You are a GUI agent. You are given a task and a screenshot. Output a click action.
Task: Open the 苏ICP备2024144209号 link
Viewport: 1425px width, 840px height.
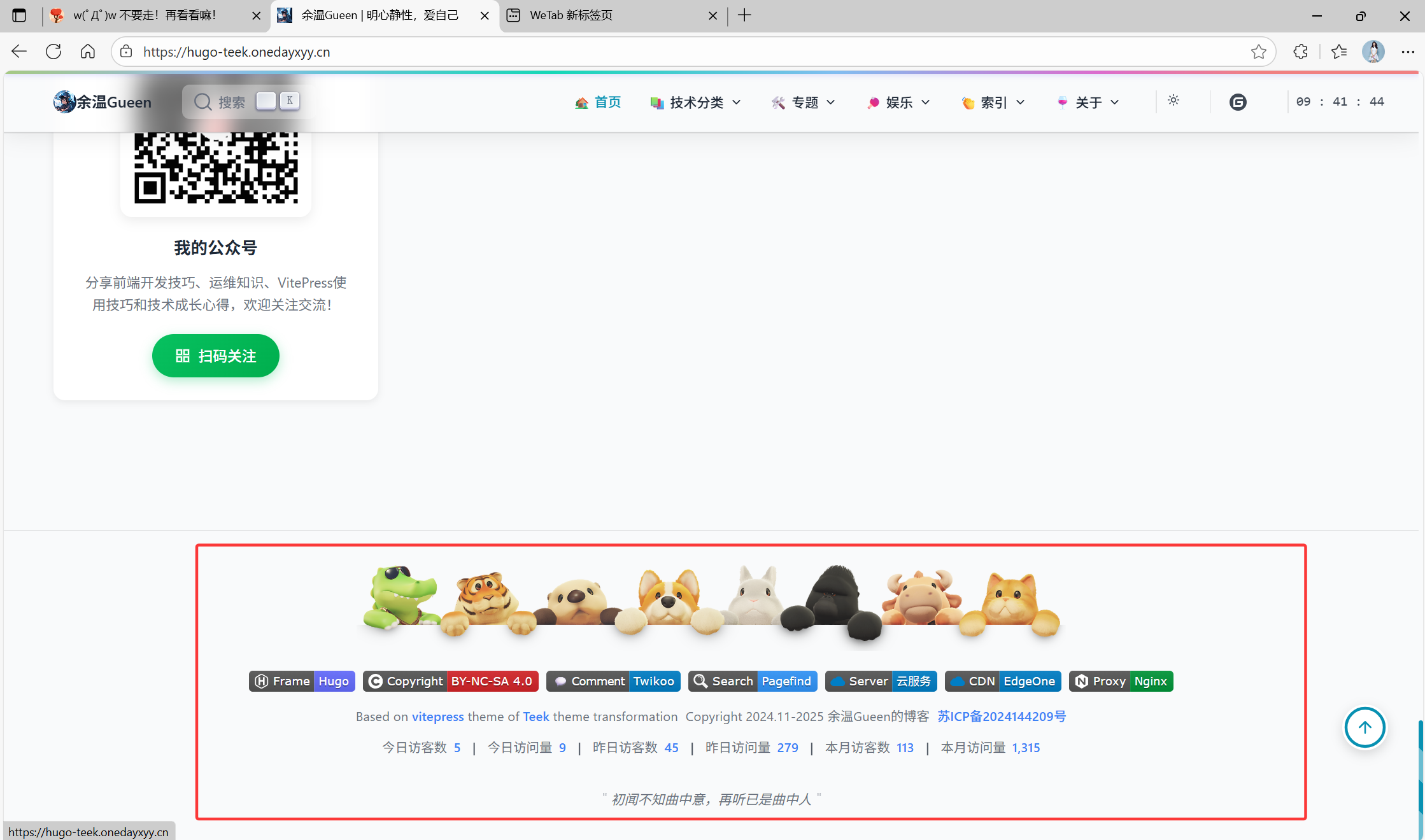1001,717
